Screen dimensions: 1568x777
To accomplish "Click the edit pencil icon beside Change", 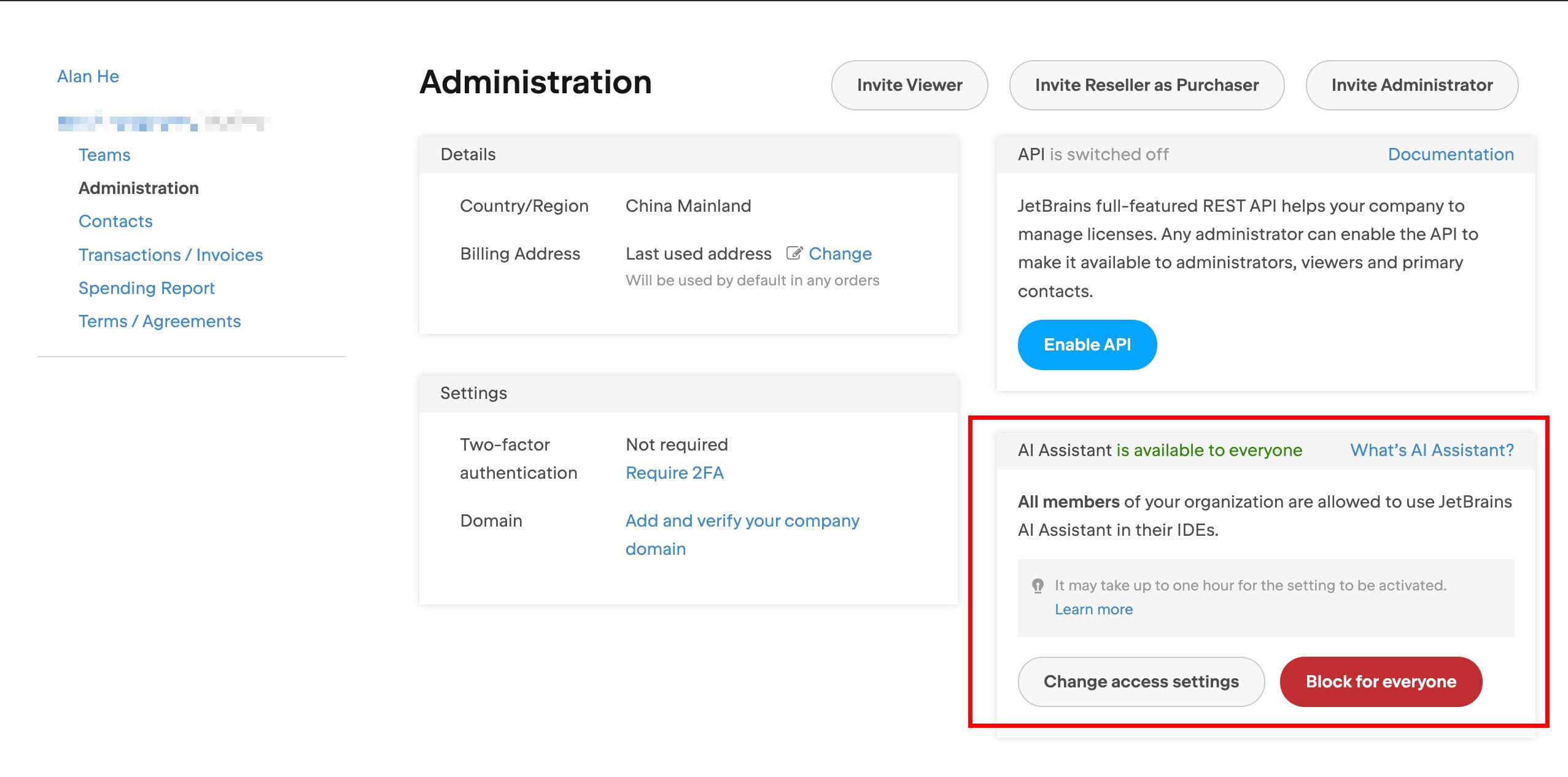I will 794,253.
